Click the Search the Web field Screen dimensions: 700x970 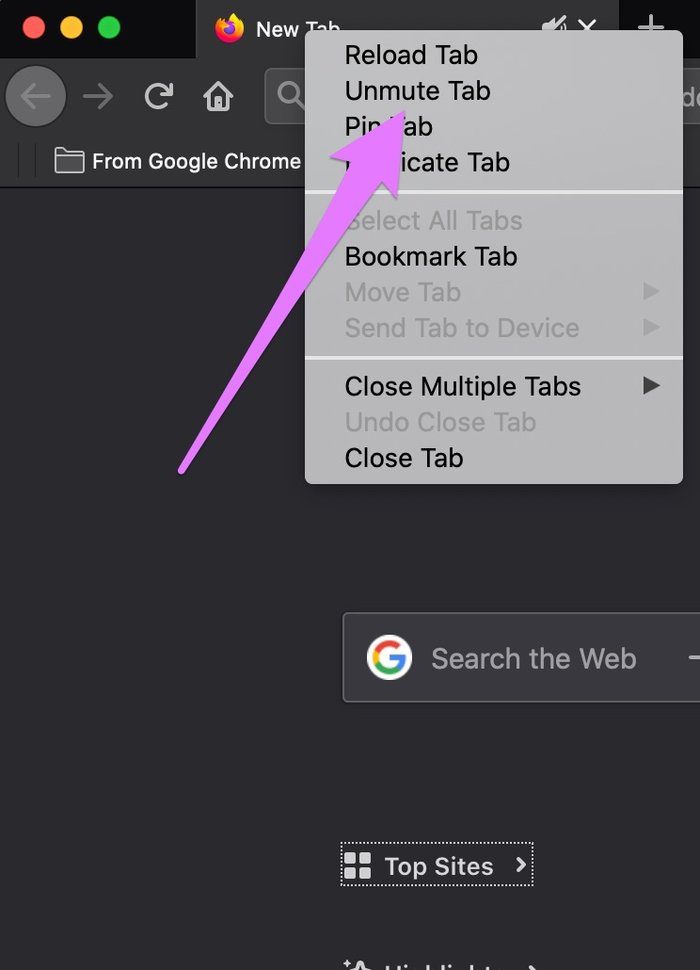(521, 658)
